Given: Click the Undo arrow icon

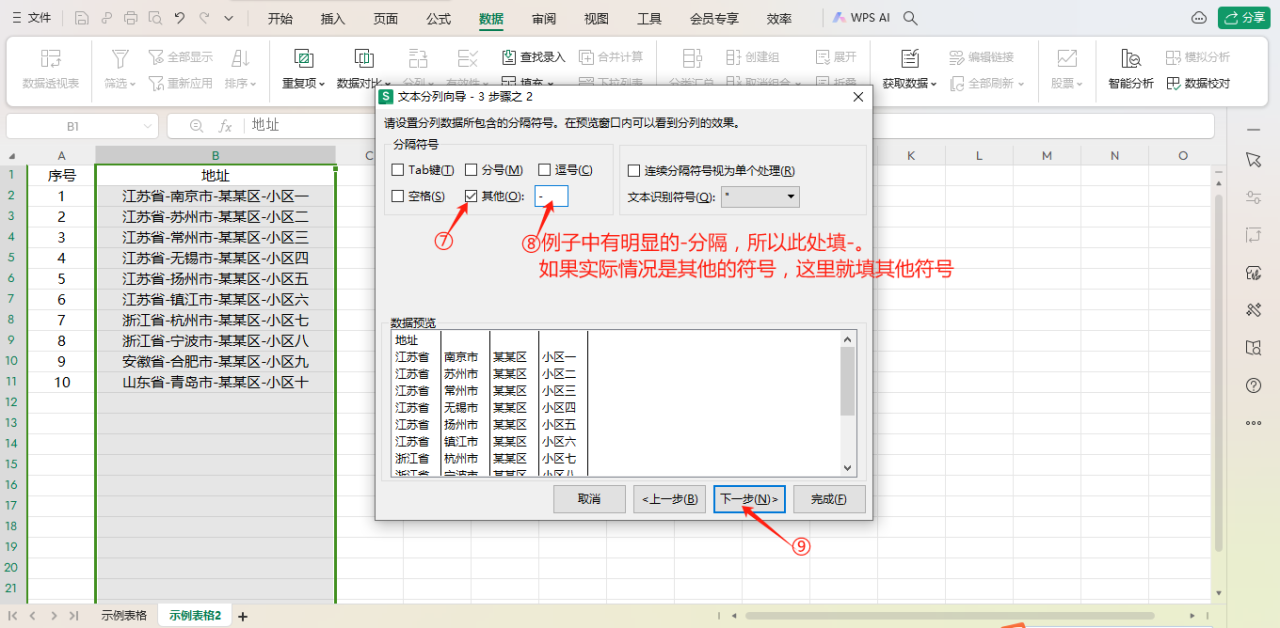Looking at the screenshot, I should (x=180, y=18).
